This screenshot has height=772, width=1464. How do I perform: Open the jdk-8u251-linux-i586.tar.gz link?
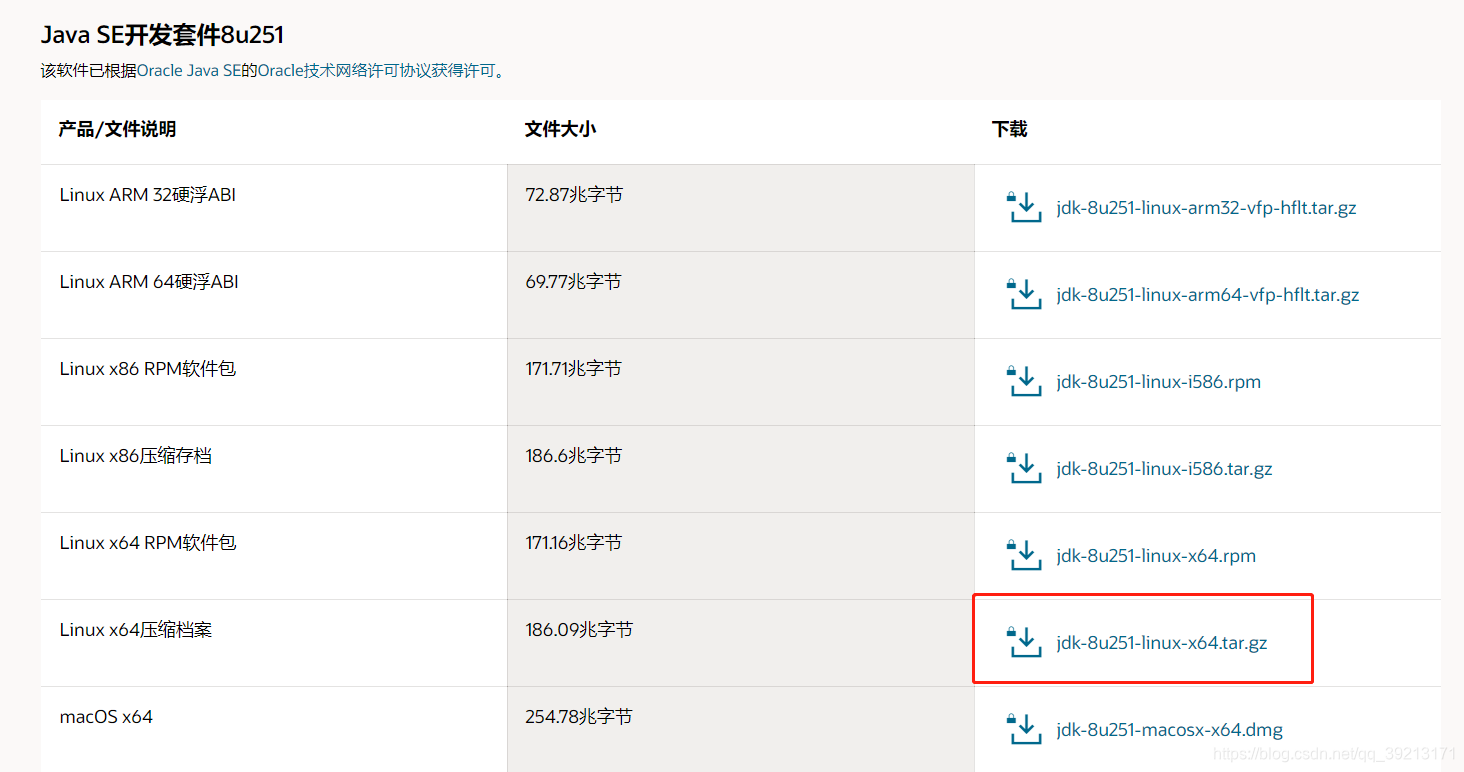coord(1164,469)
